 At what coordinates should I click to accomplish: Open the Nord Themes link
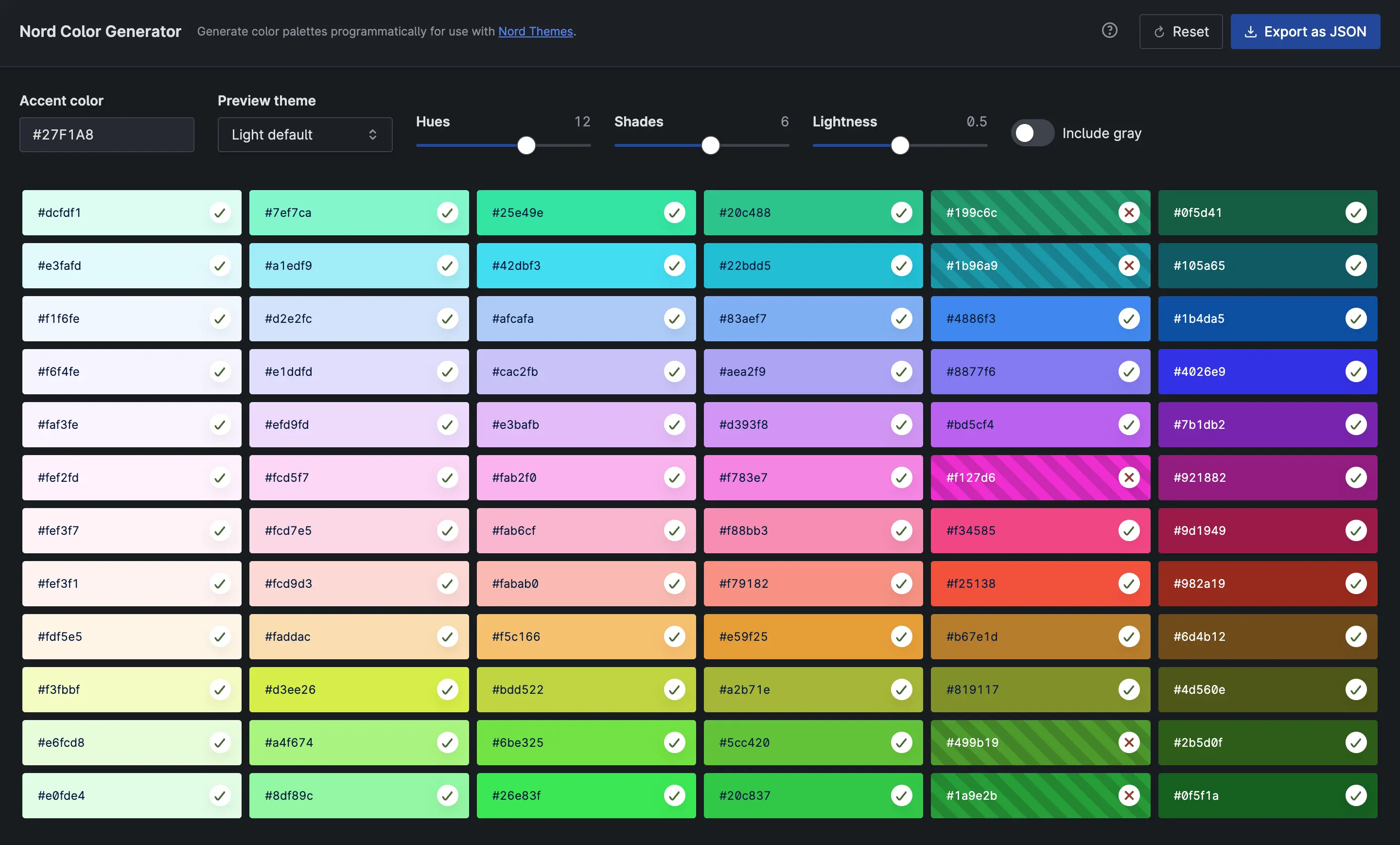point(535,32)
